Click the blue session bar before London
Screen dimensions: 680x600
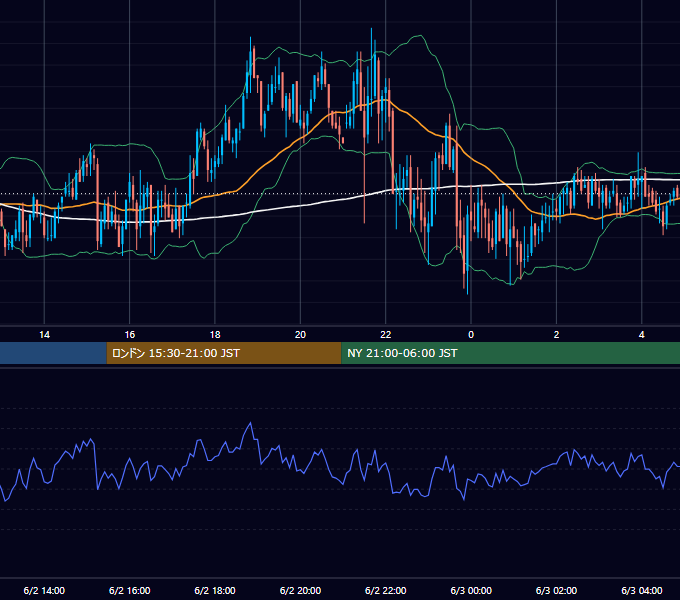53,353
